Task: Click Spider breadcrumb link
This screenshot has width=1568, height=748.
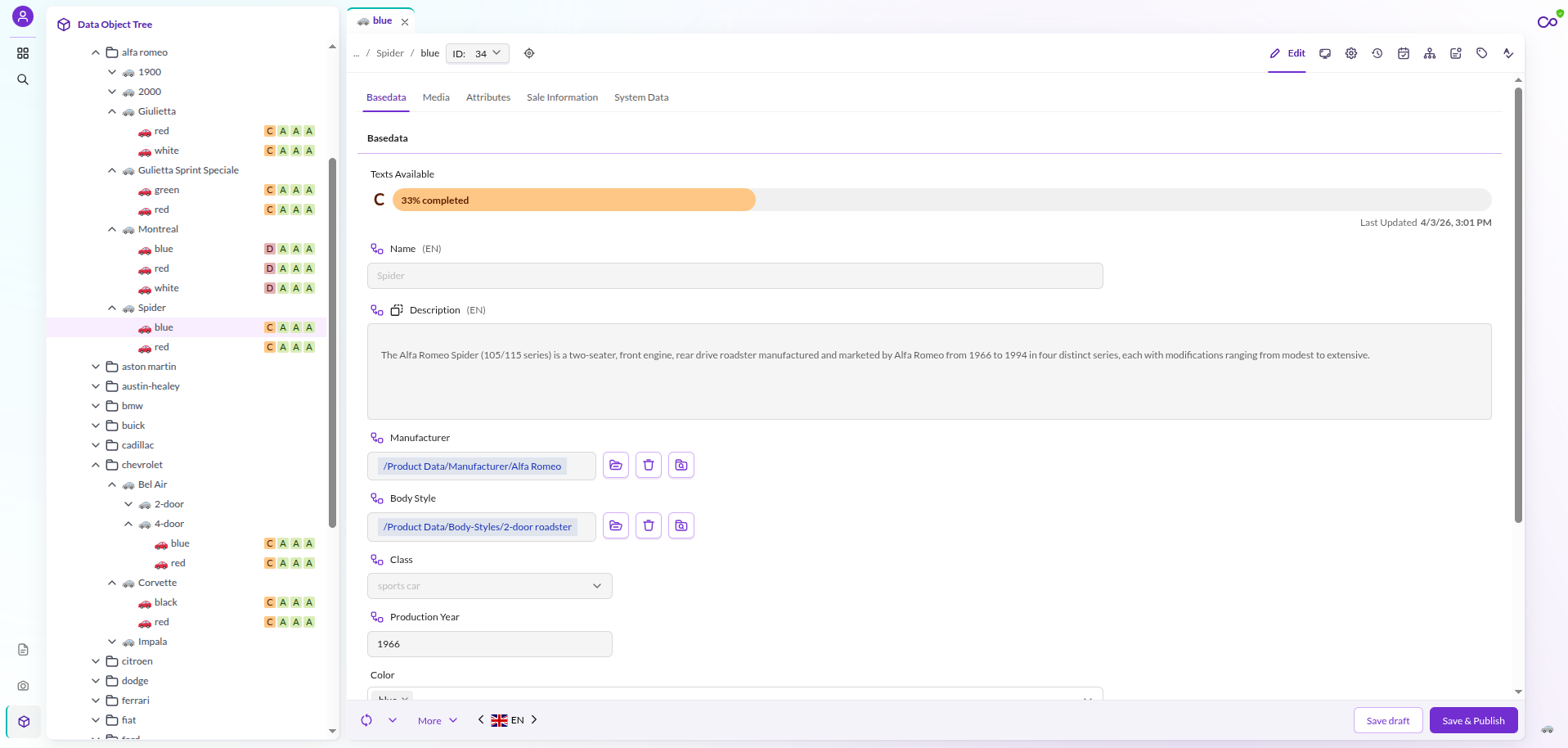Action: click(x=390, y=53)
